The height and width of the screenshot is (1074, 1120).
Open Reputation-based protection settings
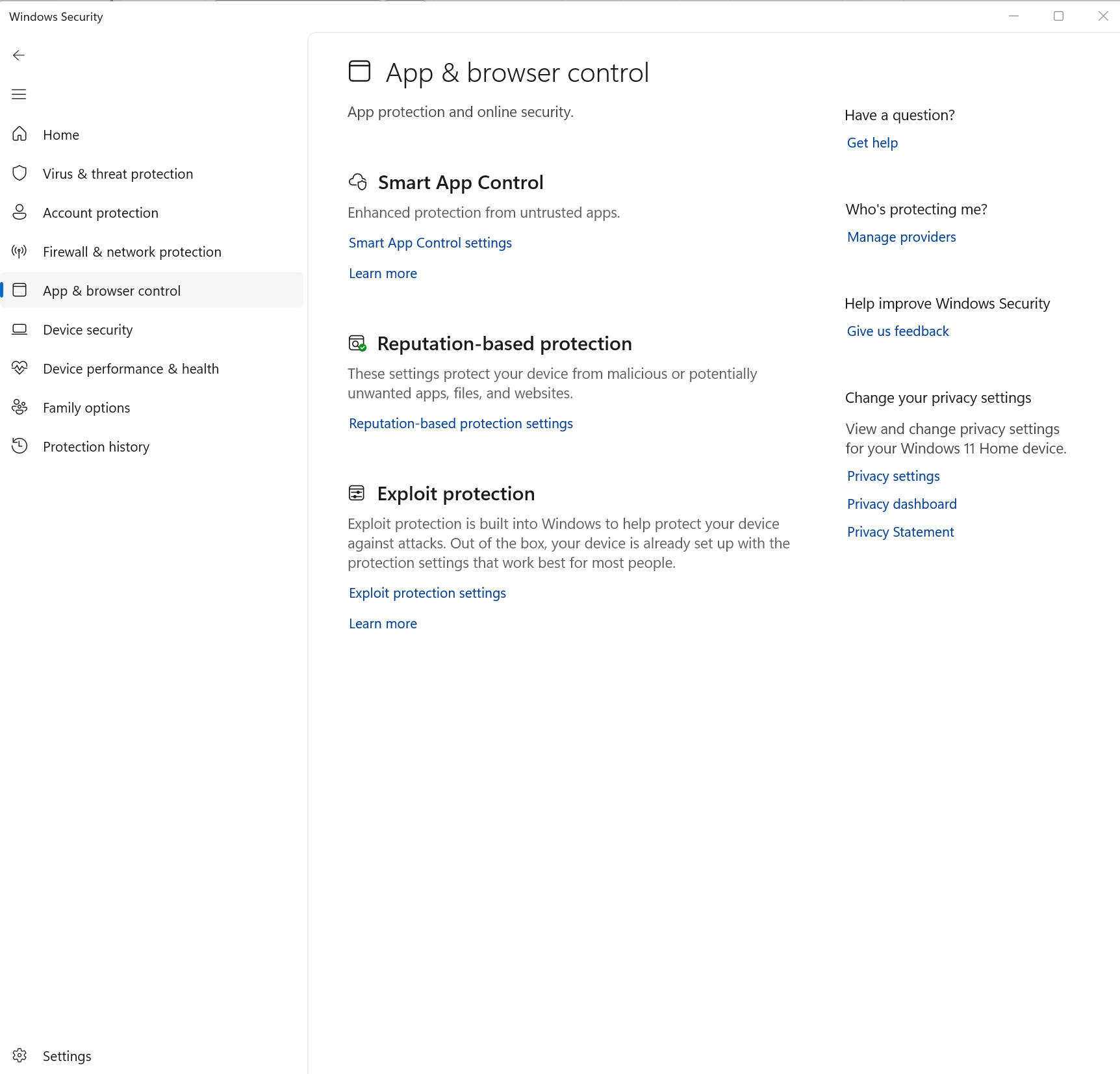461,424
